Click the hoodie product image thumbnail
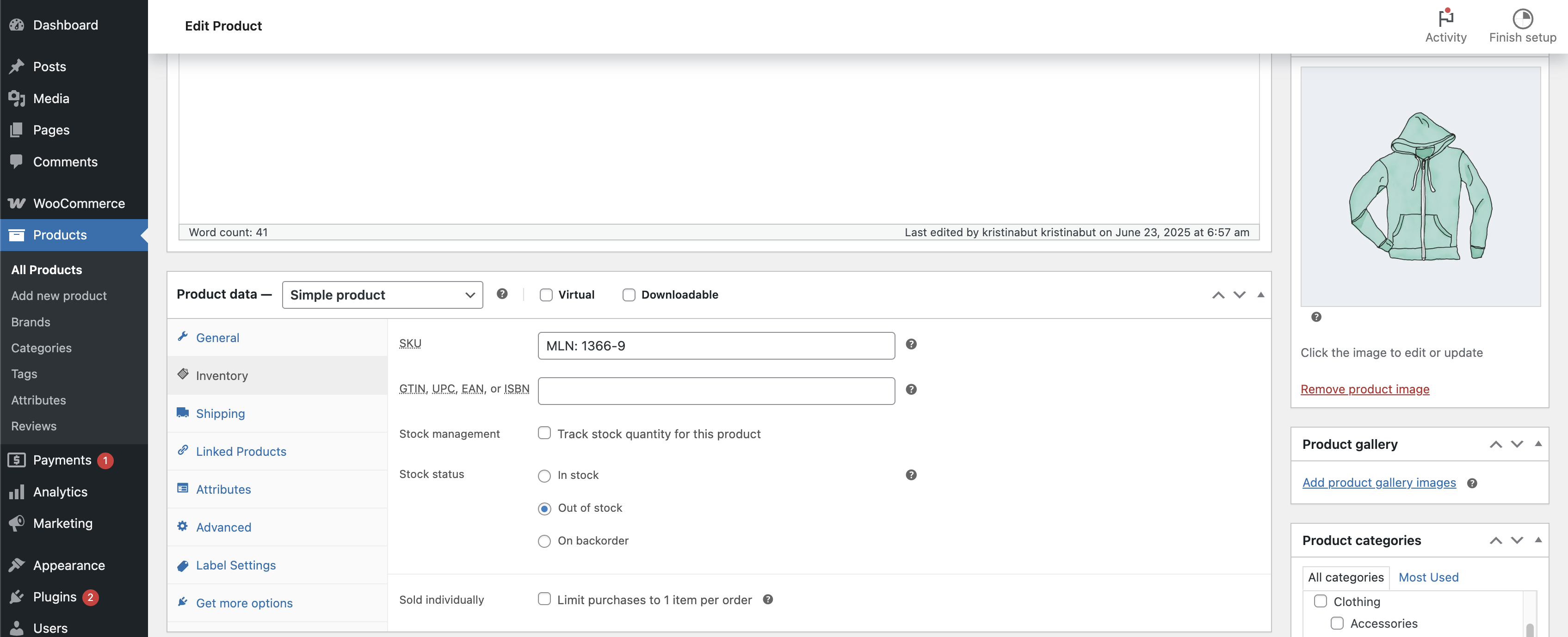 [1421, 186]
